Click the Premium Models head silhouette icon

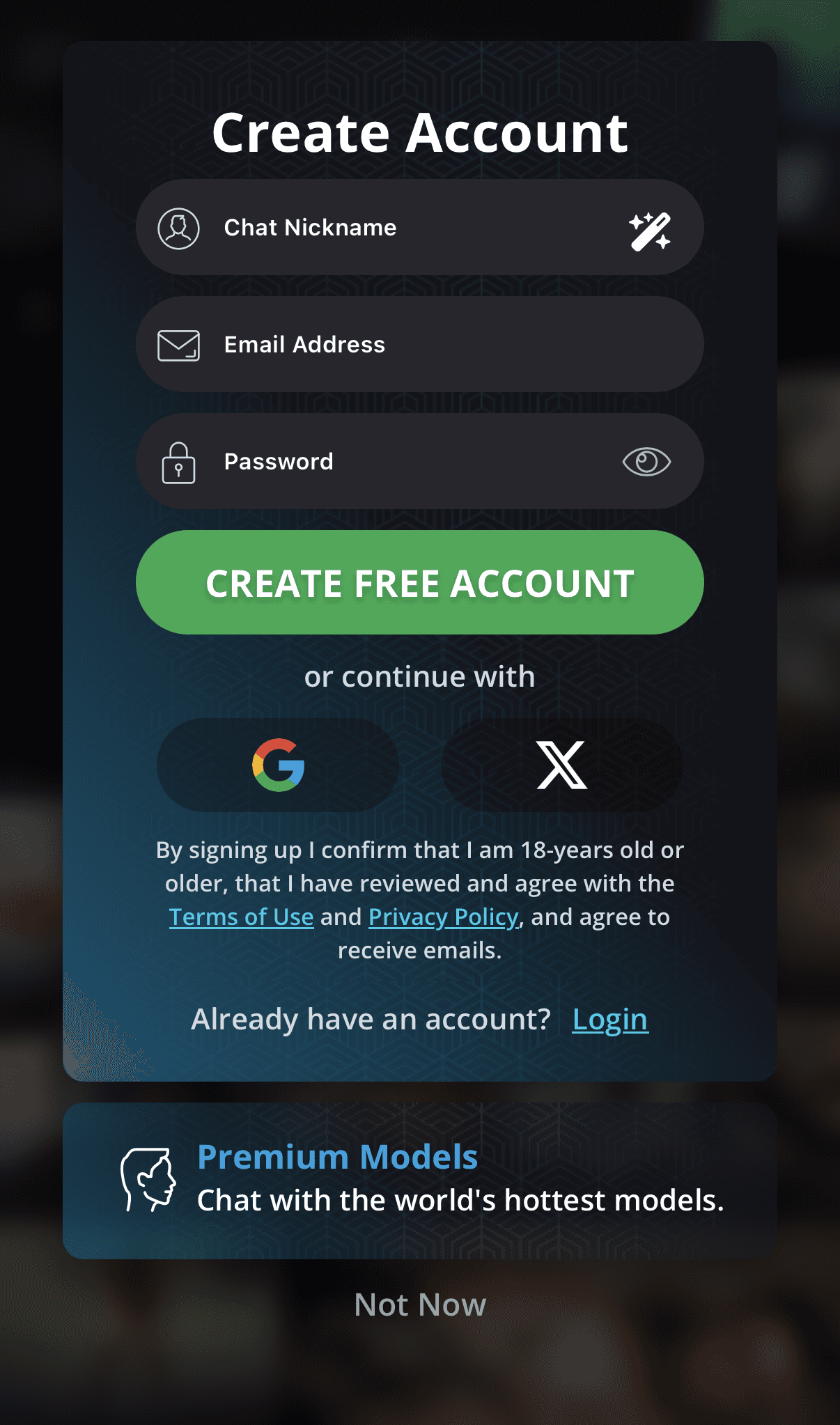tap(148, 1180)
